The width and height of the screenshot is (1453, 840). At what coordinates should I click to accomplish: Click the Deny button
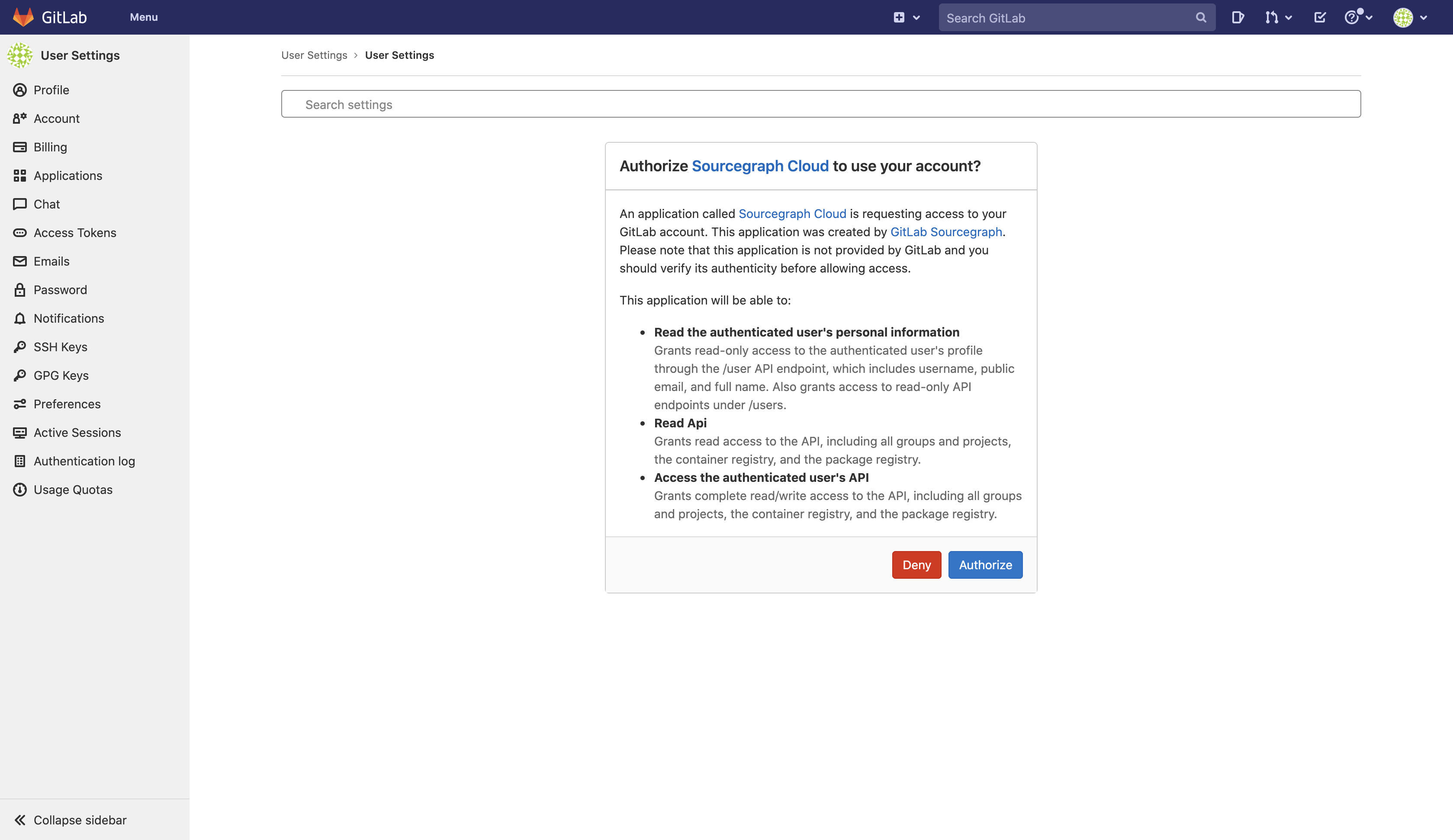click(916, 564)
